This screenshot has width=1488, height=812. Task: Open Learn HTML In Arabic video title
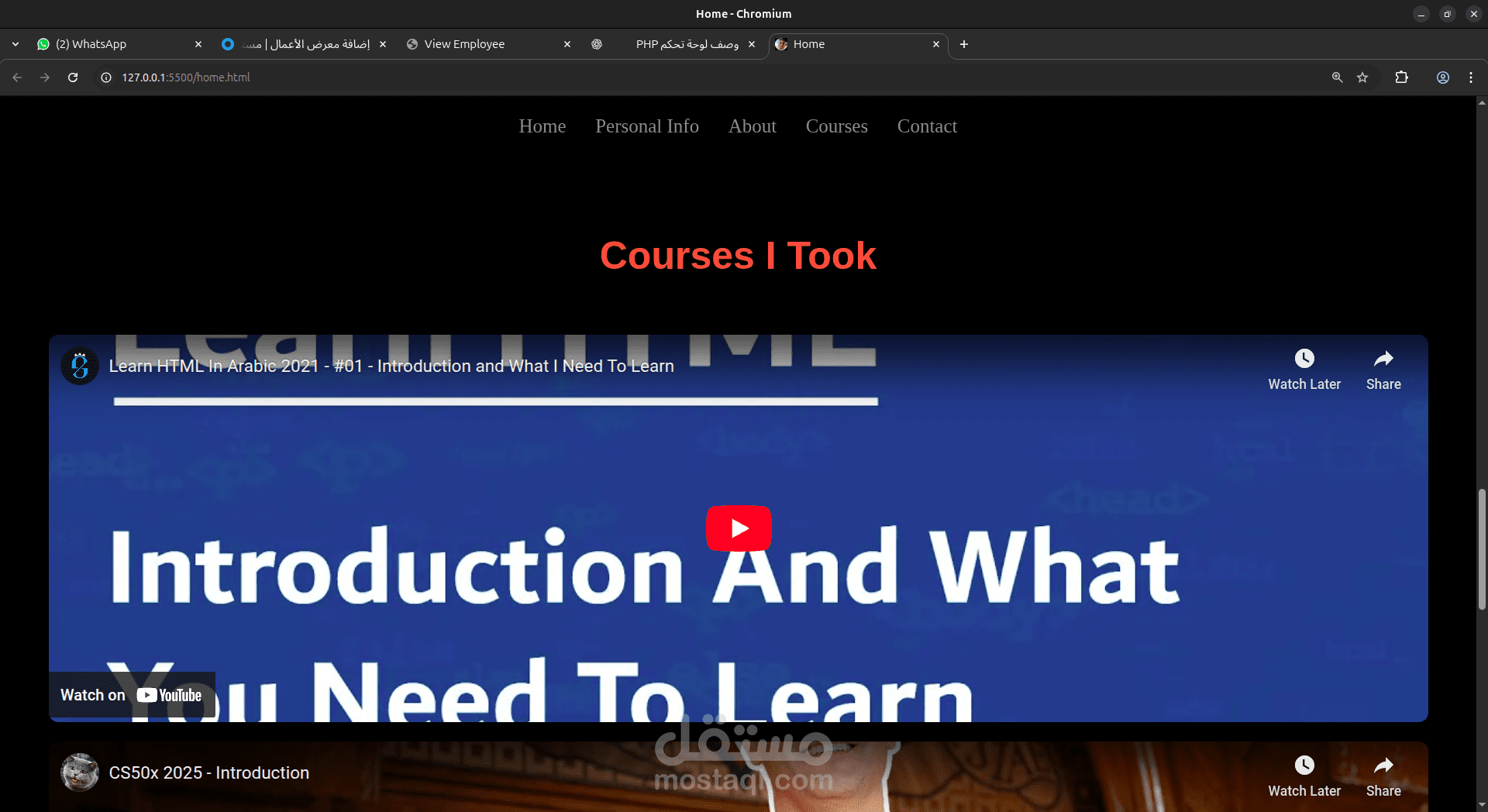(391, 366)
